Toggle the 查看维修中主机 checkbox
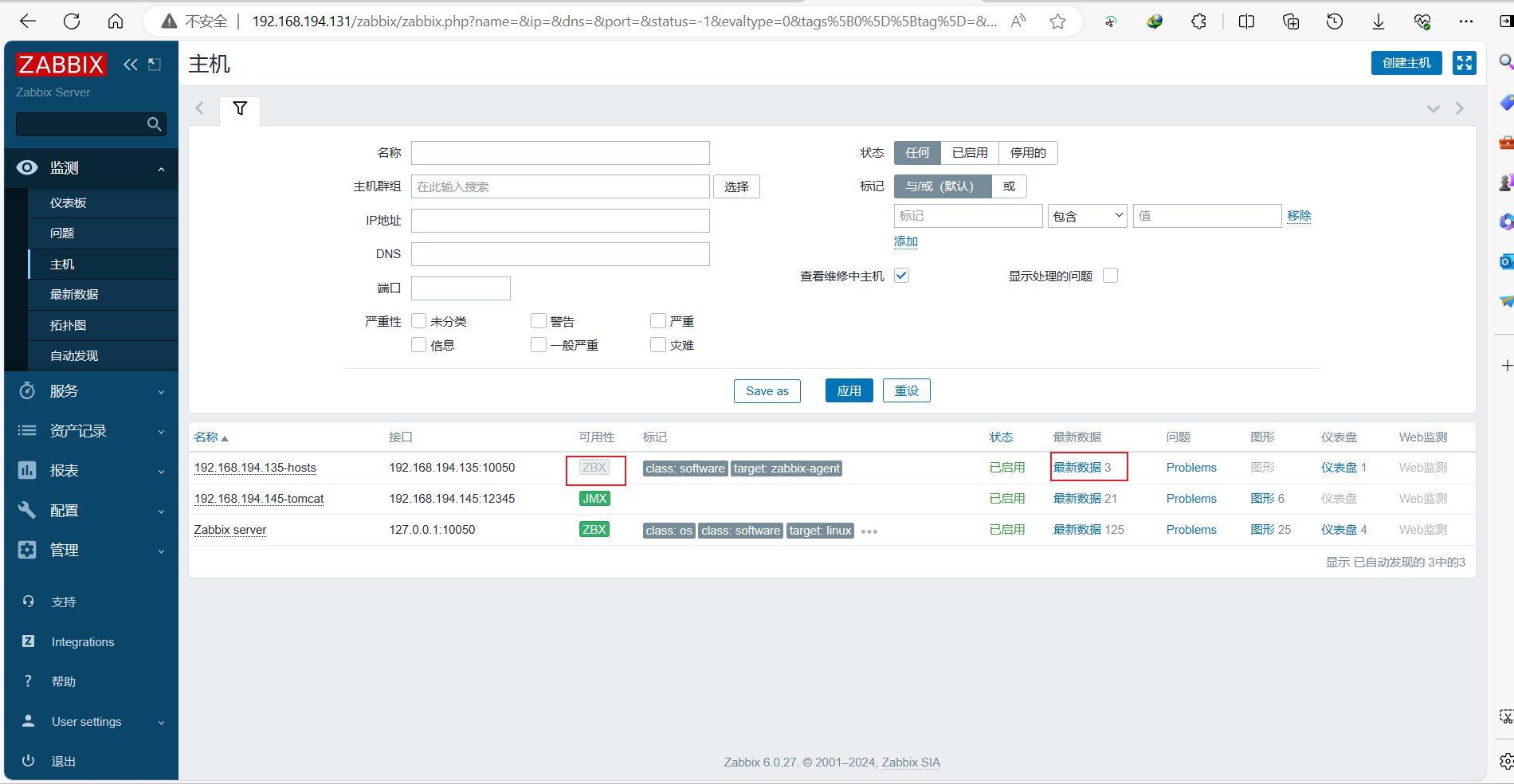 coord(902,276)
